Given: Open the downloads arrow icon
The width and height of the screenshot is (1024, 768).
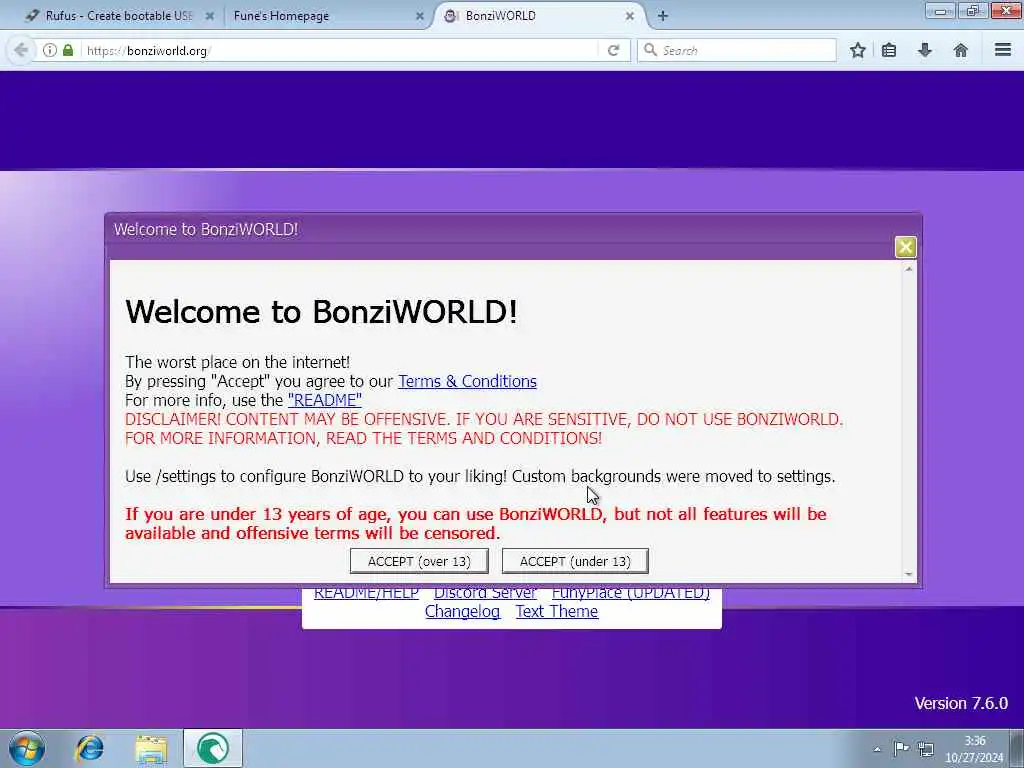Looking at the screenshot, I should (925, 50).
